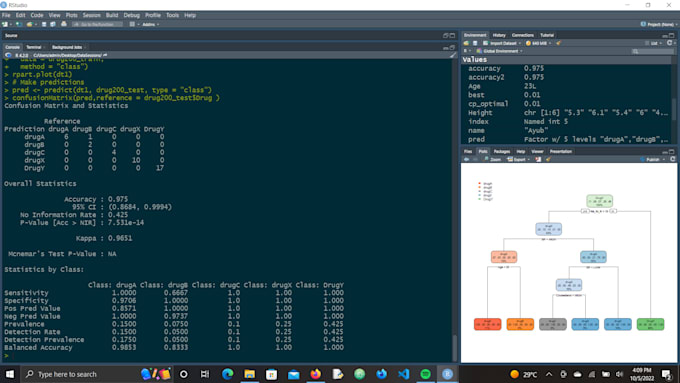680x383 pixels.
Task: Click the previous plot arrow in Plots pane
Action: tap(467, 159)
